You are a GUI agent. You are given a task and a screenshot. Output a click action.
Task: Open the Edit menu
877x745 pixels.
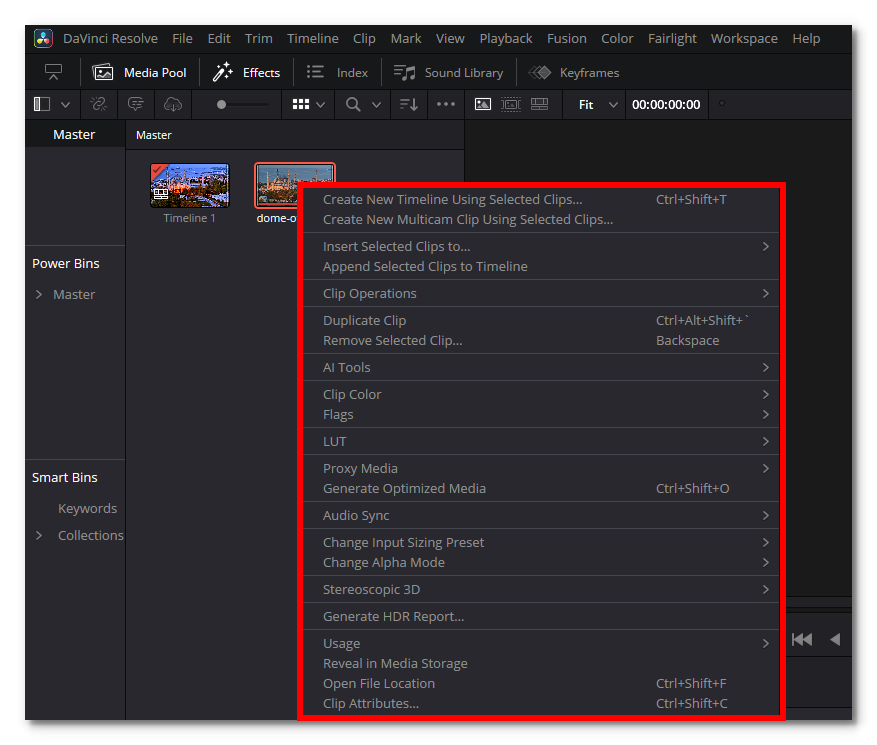[x=219, y=39]
